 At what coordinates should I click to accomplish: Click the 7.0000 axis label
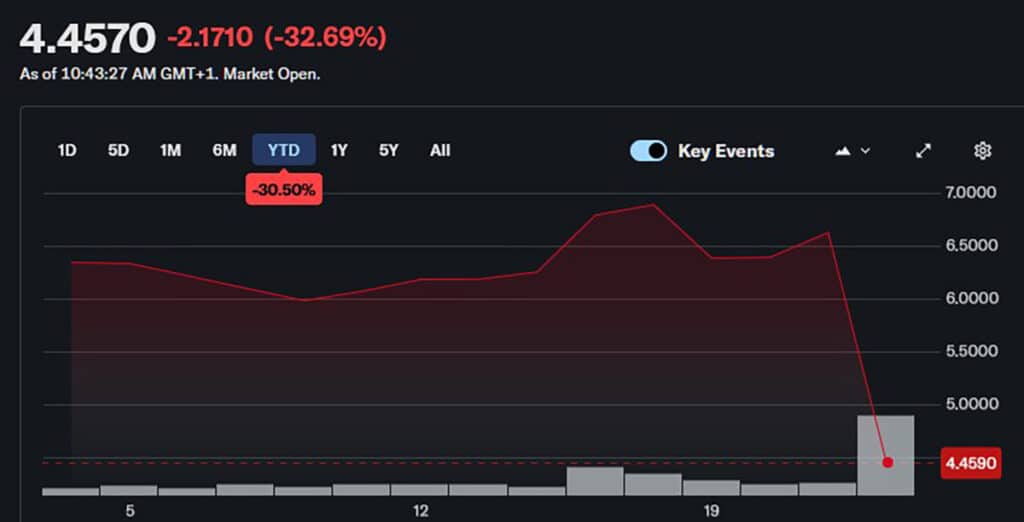point(971,193)
